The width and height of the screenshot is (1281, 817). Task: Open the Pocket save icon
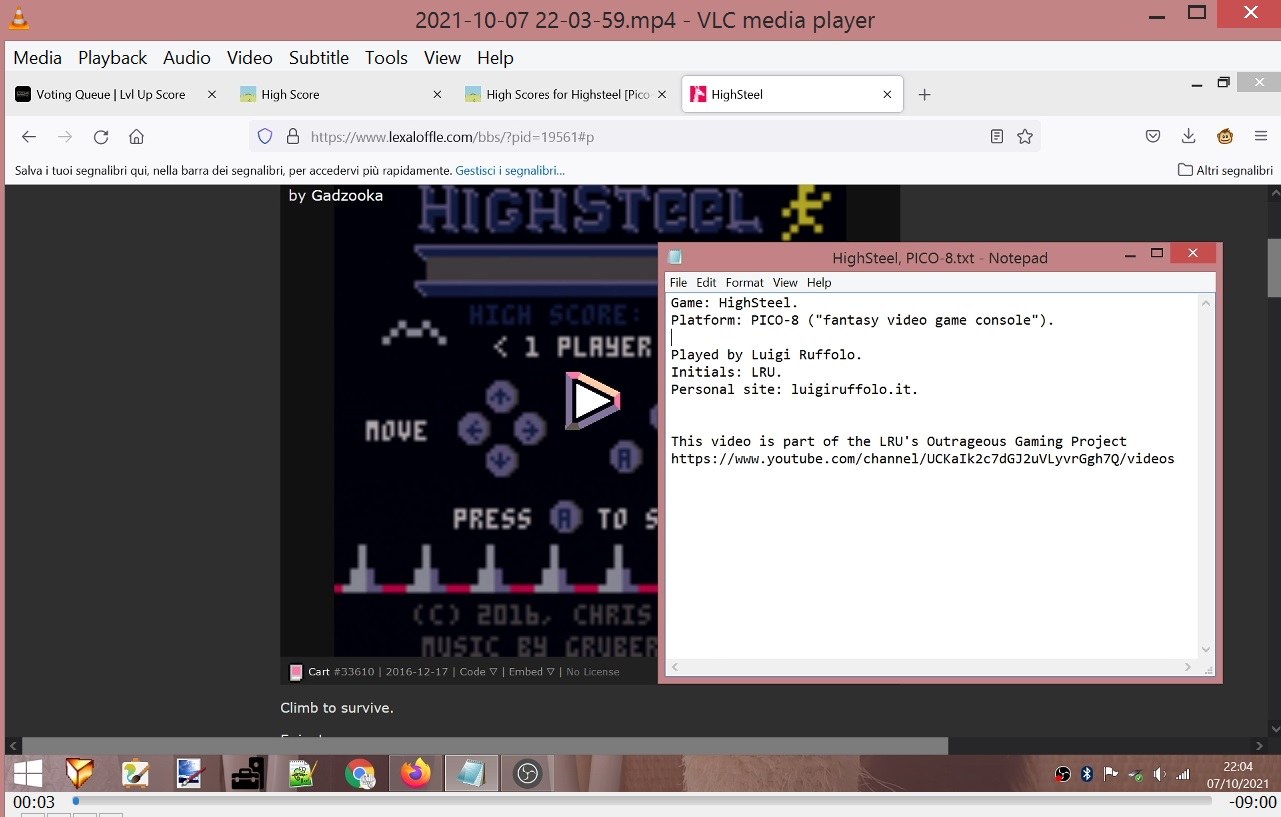(1153, 137)
